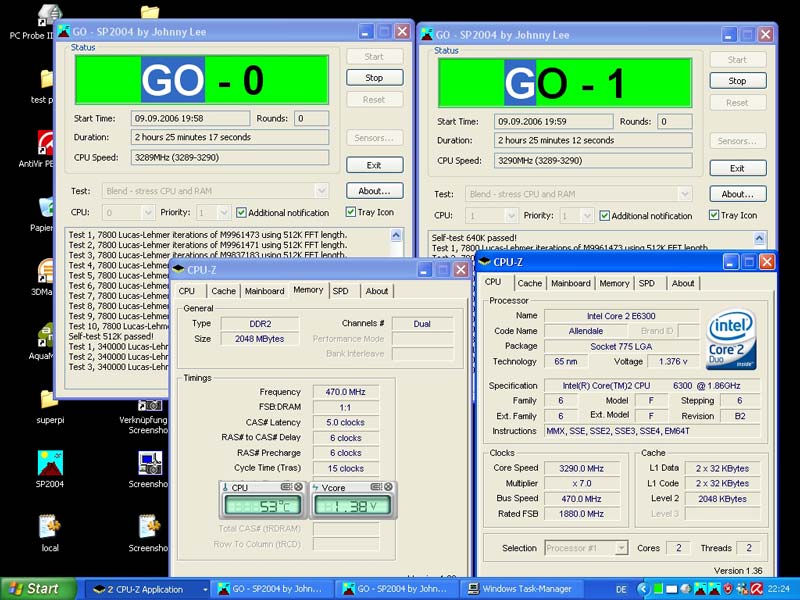The height and width of the screenshot is (600, 800).
Task: Click the 'Self-test 512K passed!' log line
Action: tap(111, 336)
